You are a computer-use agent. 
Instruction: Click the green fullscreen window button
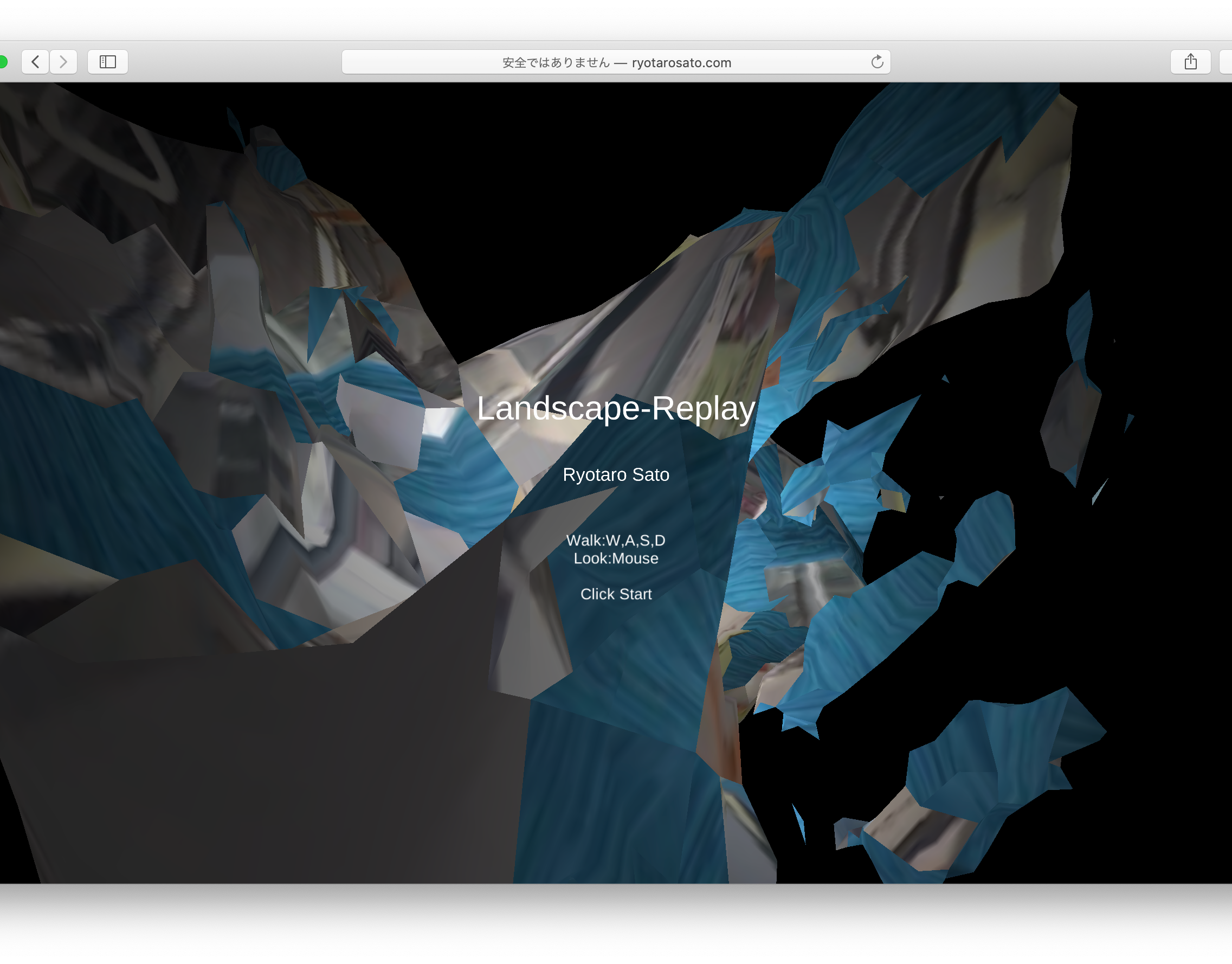click(2, 61)
